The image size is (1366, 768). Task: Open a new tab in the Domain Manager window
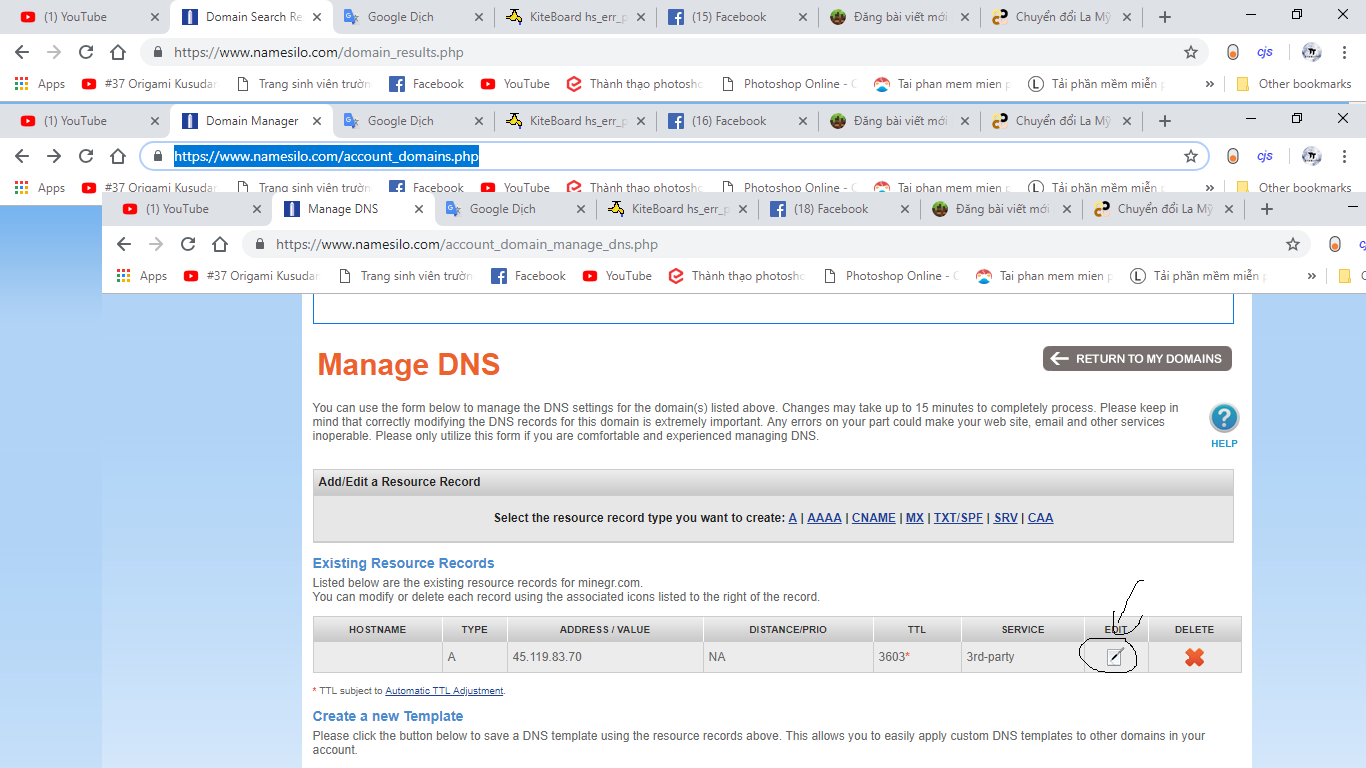pos(1165,121)
